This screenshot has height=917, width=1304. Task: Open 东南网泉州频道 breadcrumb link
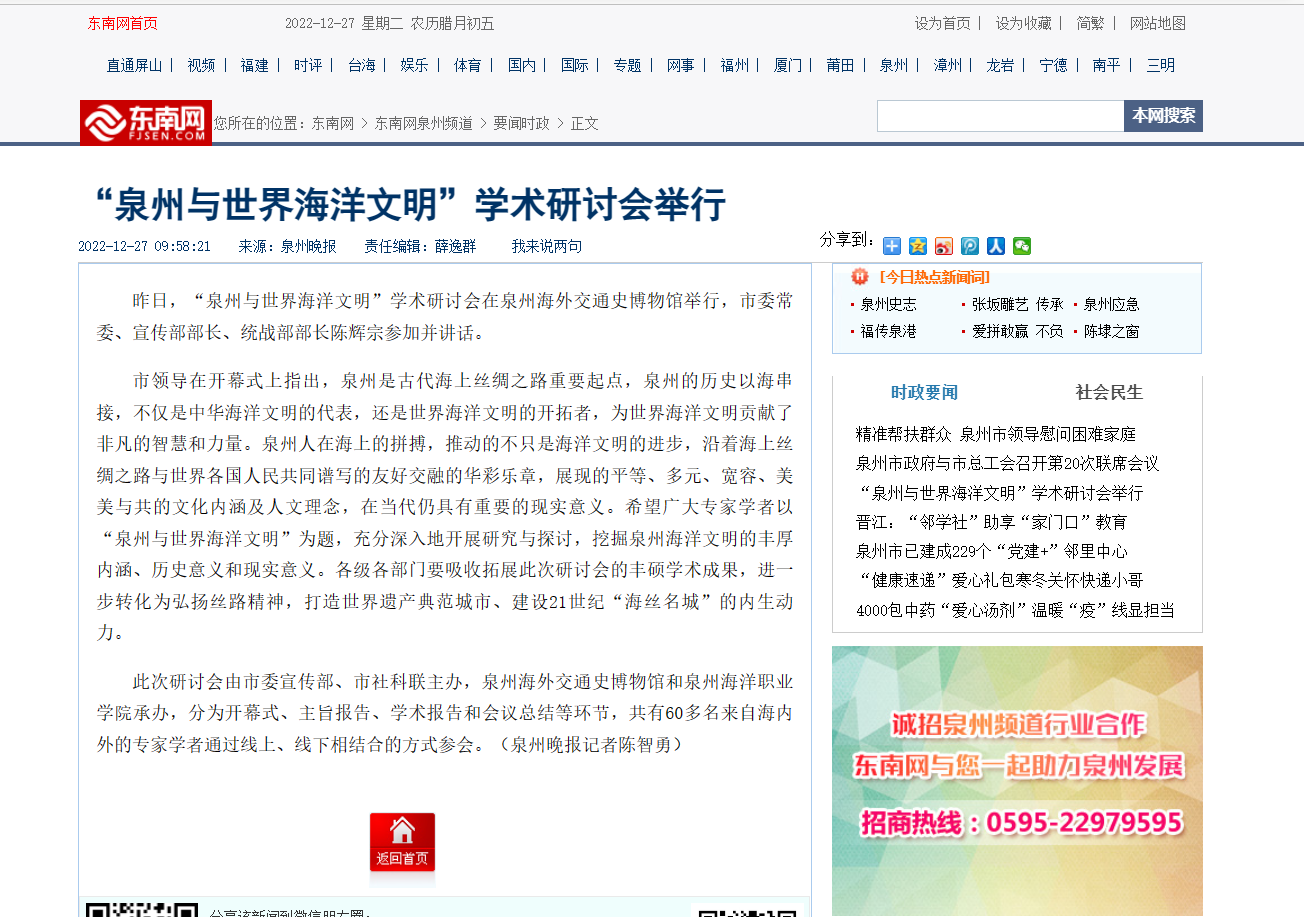coord(423,123)
